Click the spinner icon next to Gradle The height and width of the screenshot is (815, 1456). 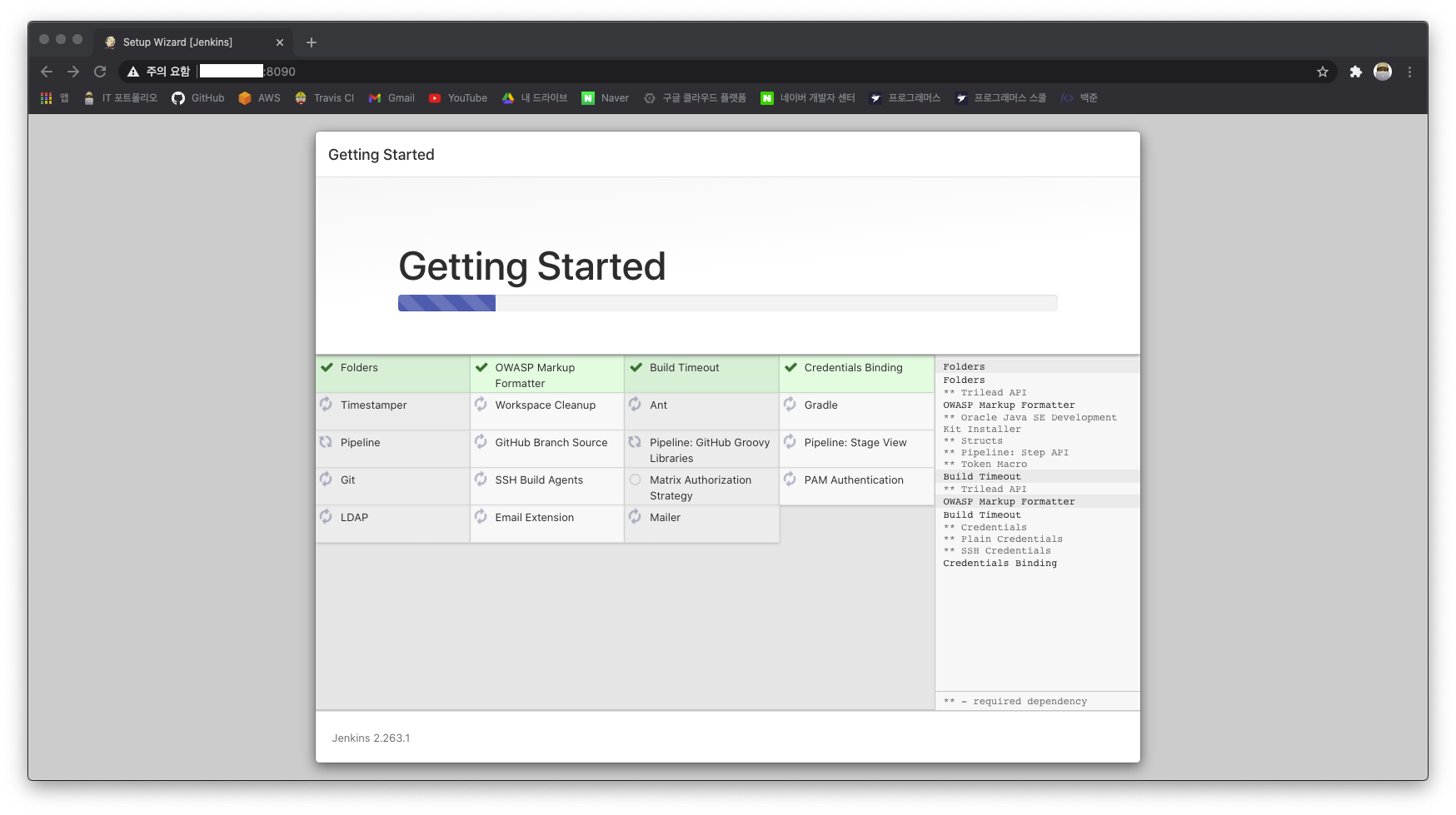[790, 405]
